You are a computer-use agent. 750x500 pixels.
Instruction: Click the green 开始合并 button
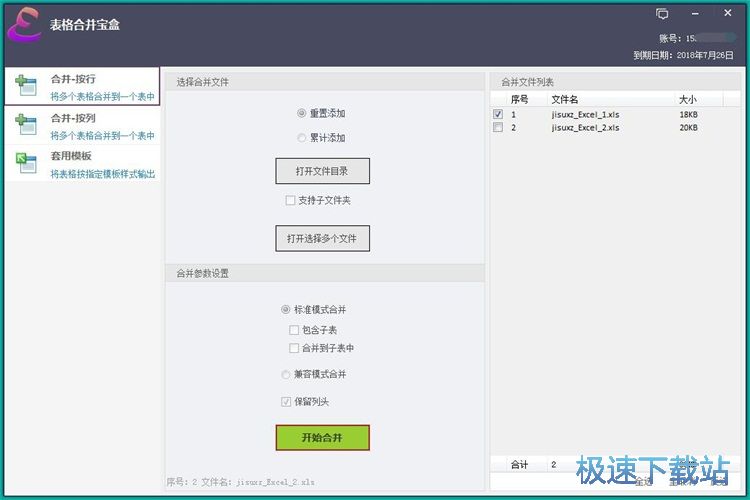click(322, 437)
